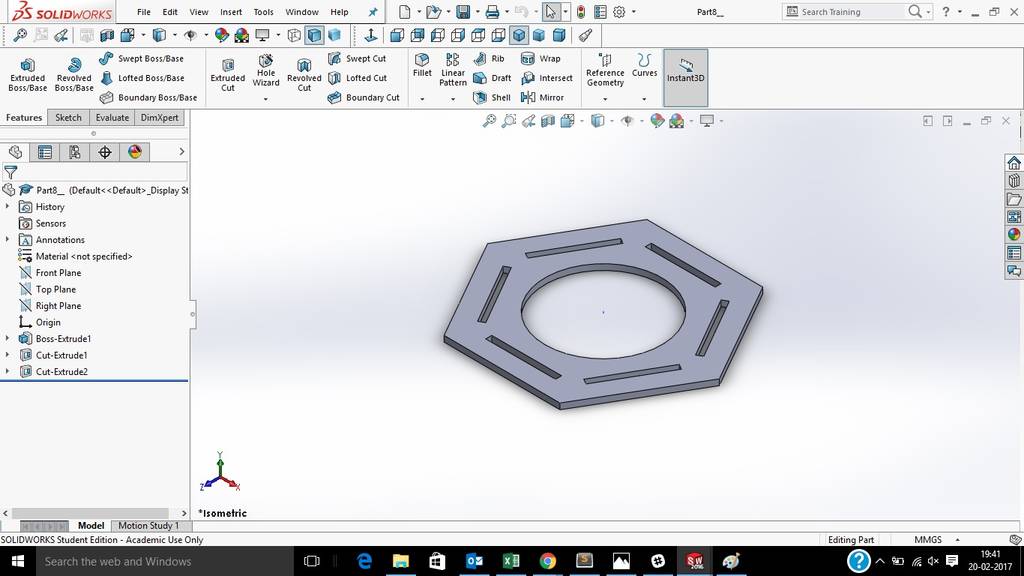Toggle the Front view cube button

coord(397,35)
